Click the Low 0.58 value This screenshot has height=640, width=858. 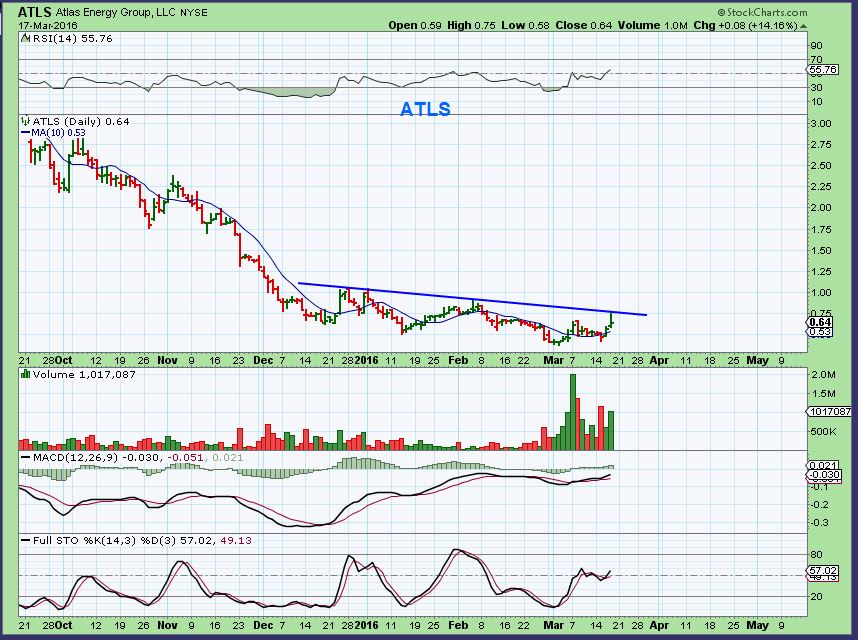tap(525, 25)
